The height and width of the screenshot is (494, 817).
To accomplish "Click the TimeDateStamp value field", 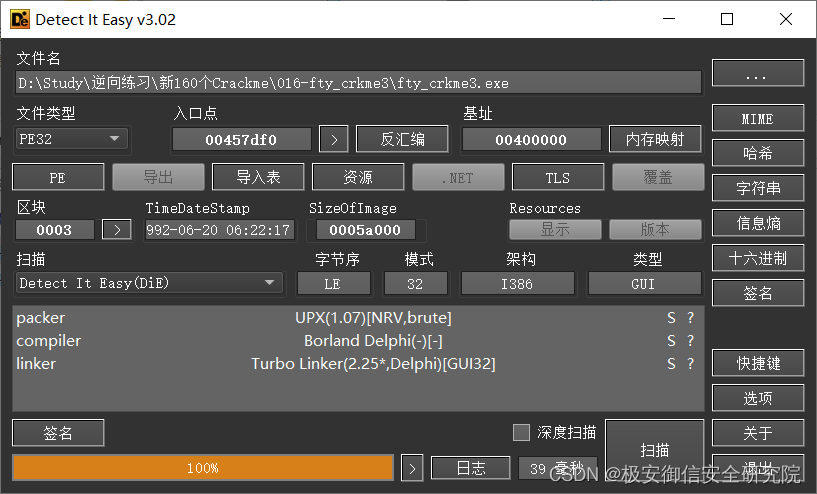I will click(219, 230).
